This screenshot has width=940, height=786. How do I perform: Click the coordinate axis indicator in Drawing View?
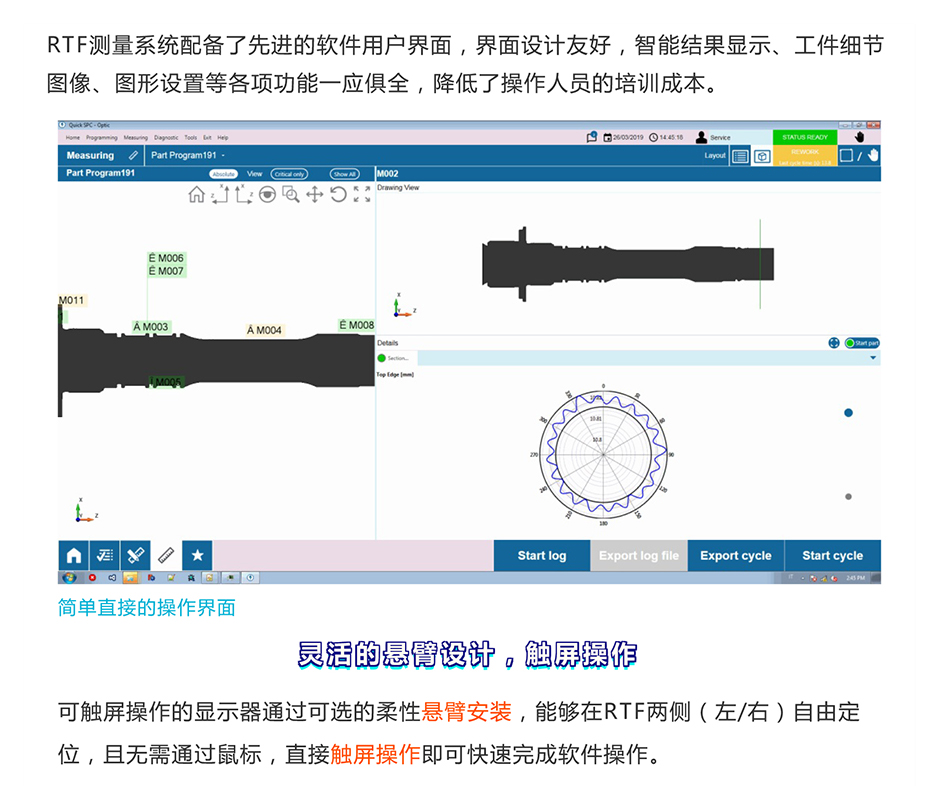[403, 306]
